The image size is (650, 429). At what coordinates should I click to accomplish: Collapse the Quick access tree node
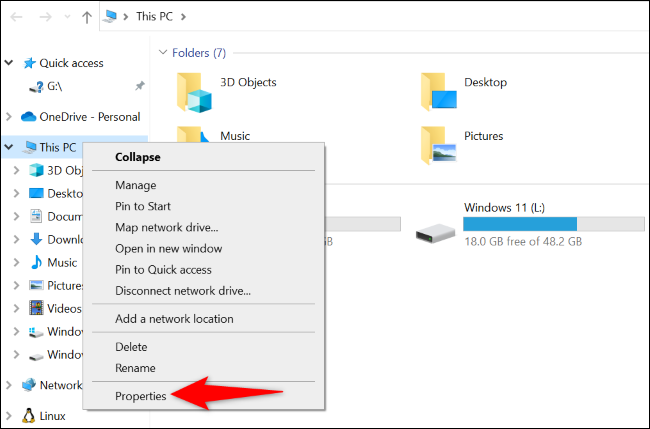pyautogui.click(x=10, y=63)
